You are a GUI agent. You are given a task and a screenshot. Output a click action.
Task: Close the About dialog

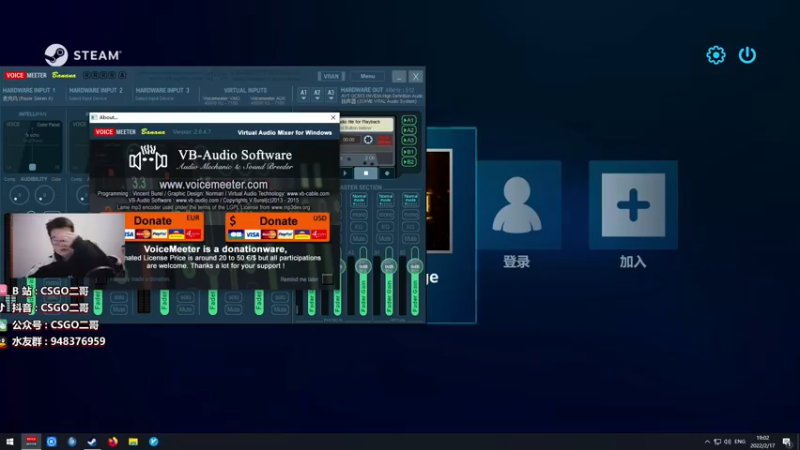[333, 117]
